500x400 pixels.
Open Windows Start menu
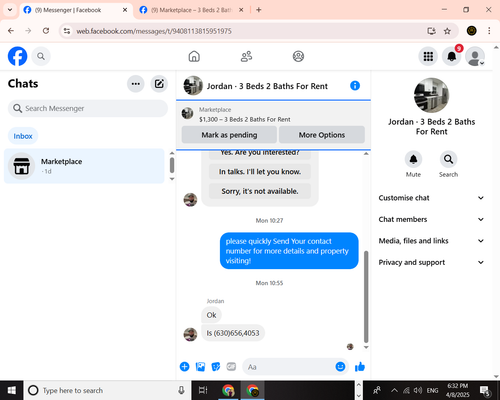click(x=12, y=390)
